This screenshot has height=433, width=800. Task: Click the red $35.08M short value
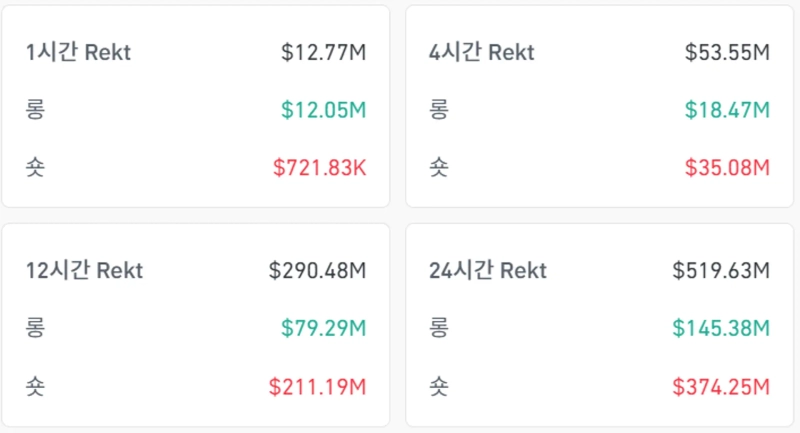click(x=727, y=167)
